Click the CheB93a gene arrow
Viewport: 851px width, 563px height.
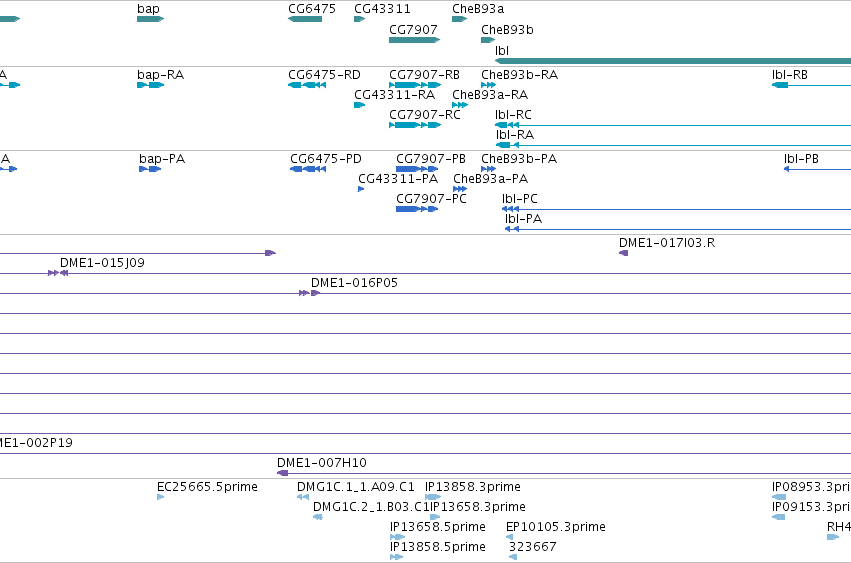pos(460,19)
